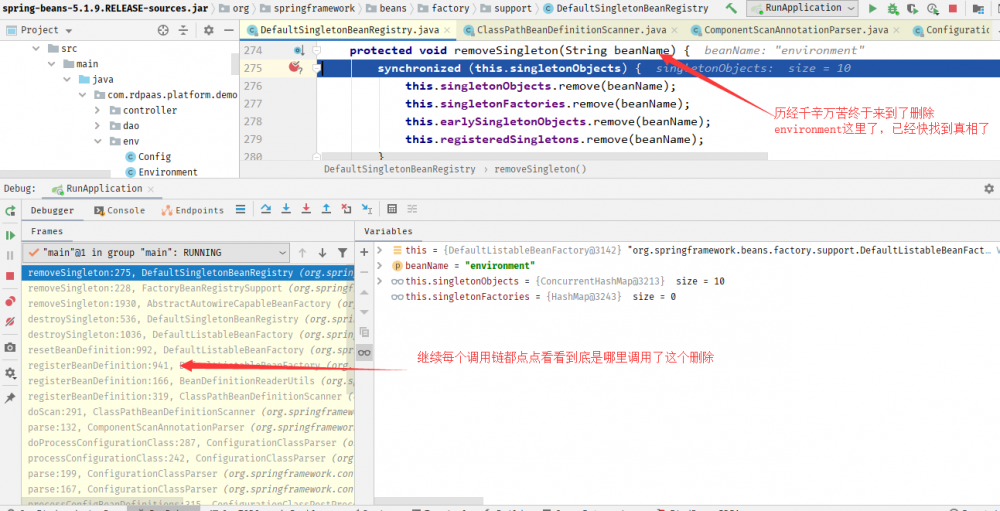View breakpoints with the double red dot icon
Viewport: 1000px width, 511px height.
10,302
